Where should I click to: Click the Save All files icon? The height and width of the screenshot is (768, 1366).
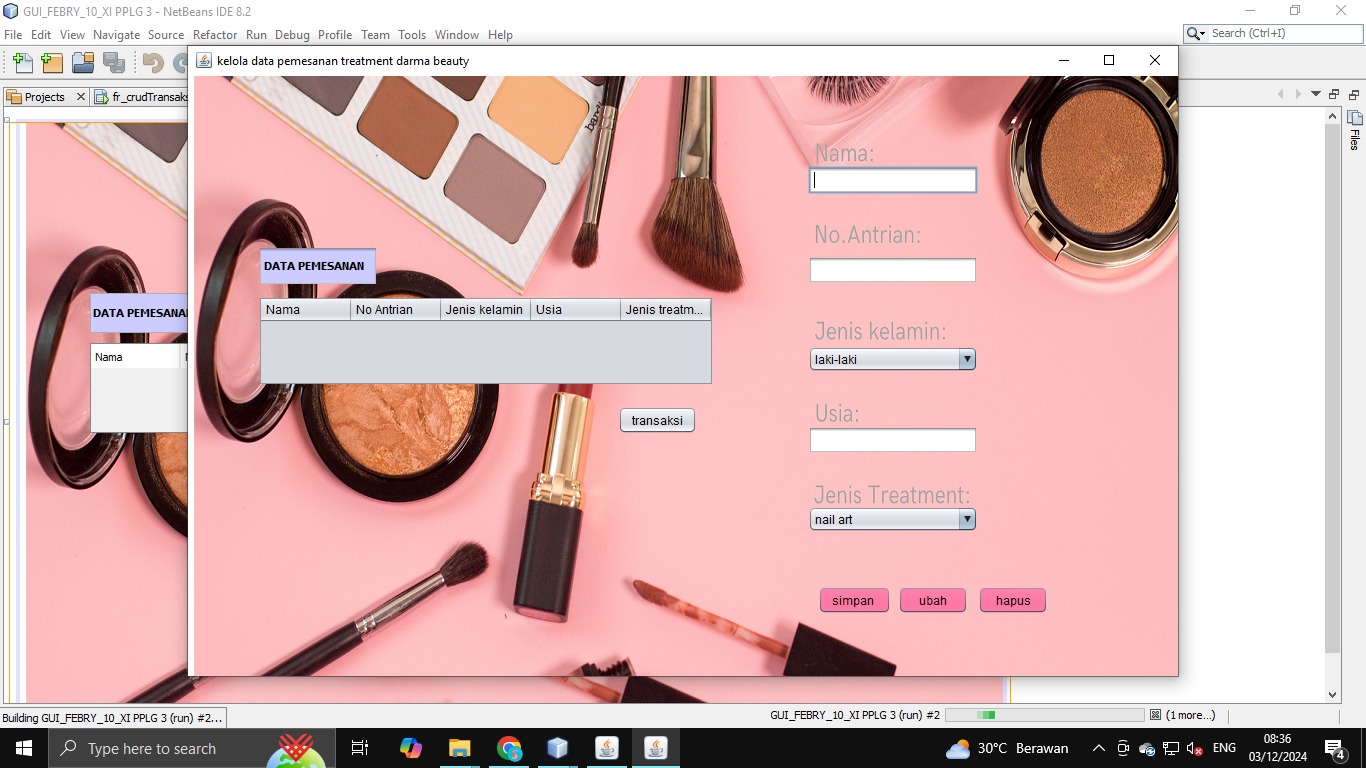click(x=112, y=62)
